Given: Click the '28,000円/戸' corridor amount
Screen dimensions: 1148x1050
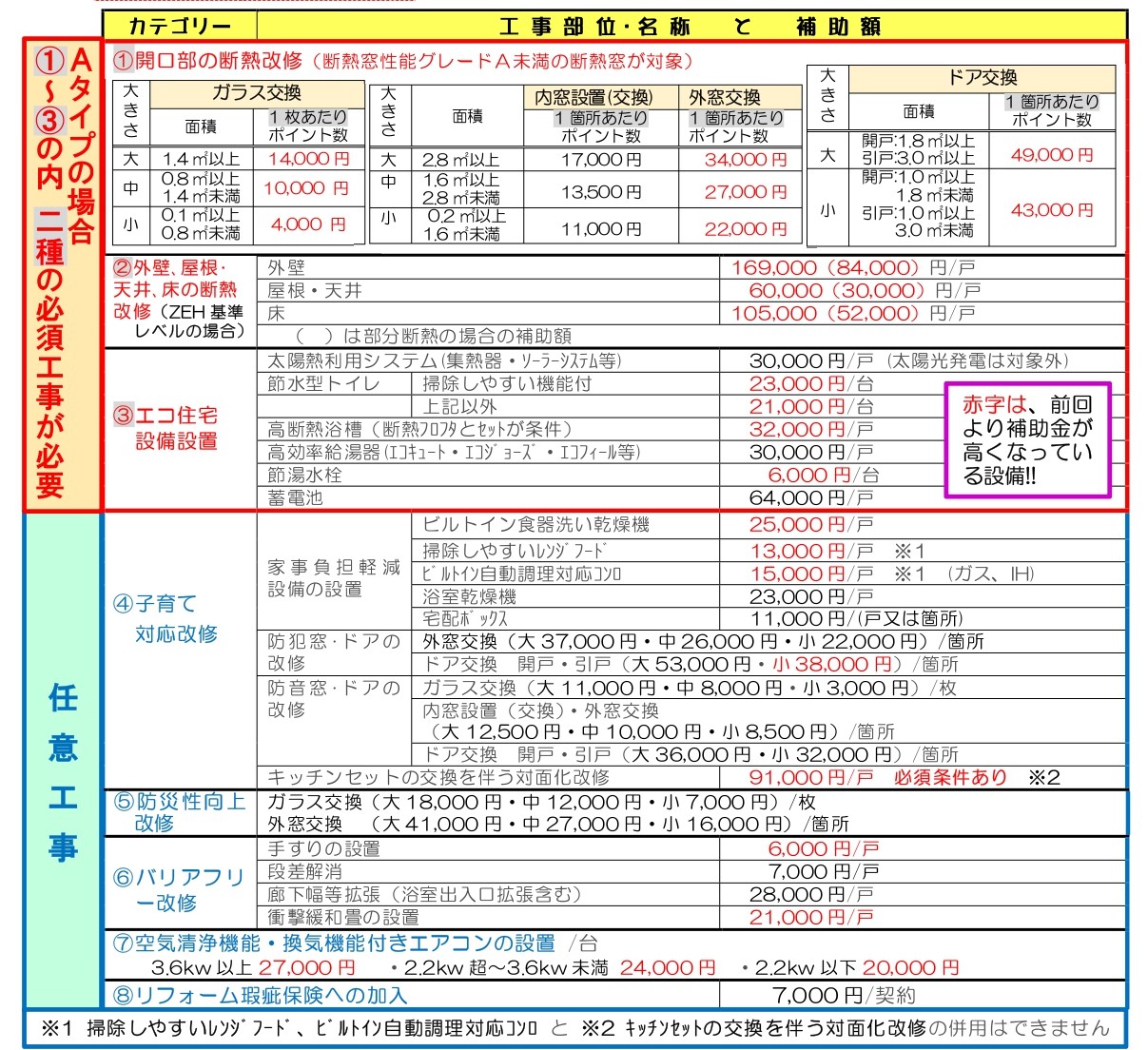Looking at the screenshot, I should (x=811, y=894).
